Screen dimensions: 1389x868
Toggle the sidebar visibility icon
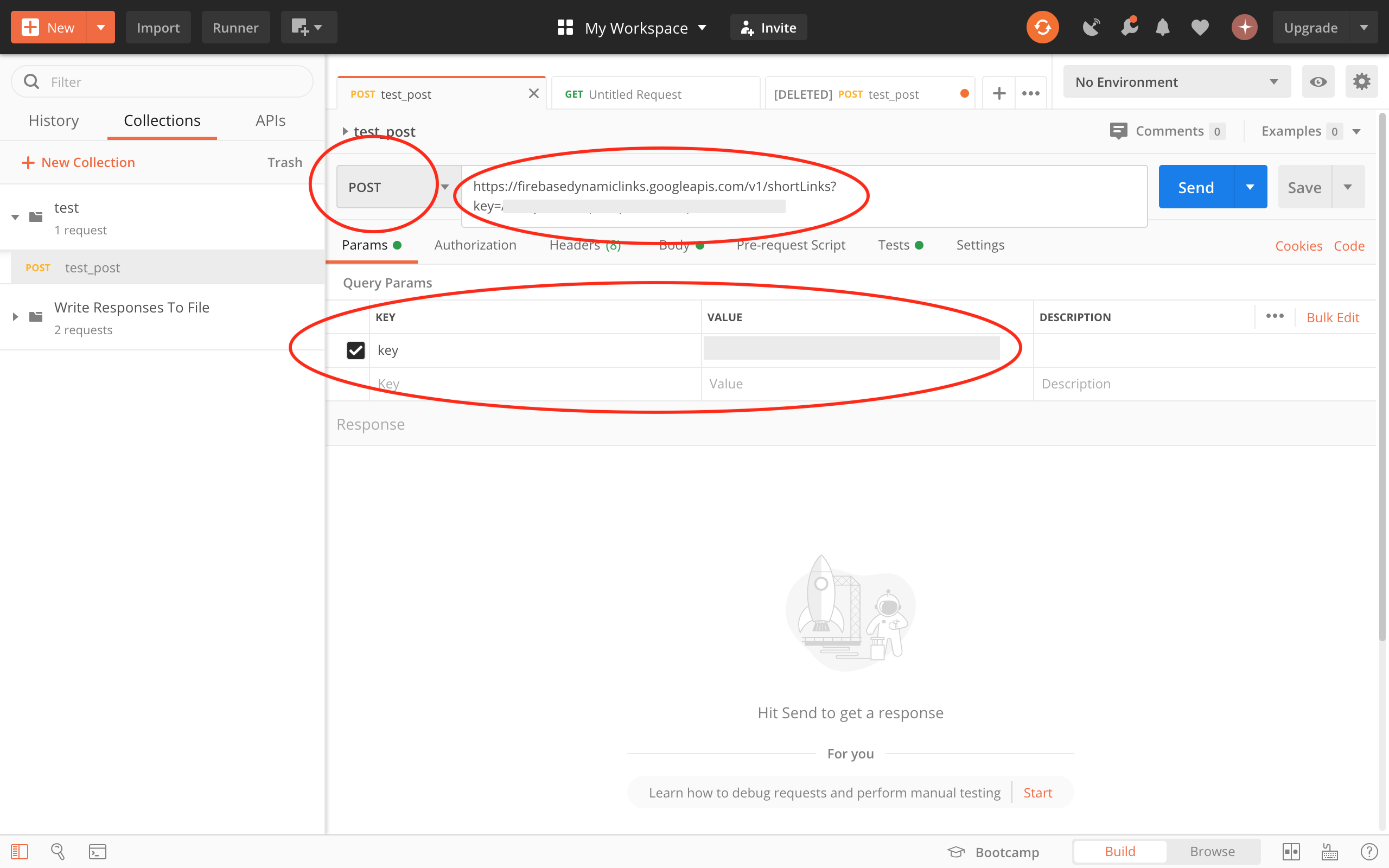click(x=20, y=851)
